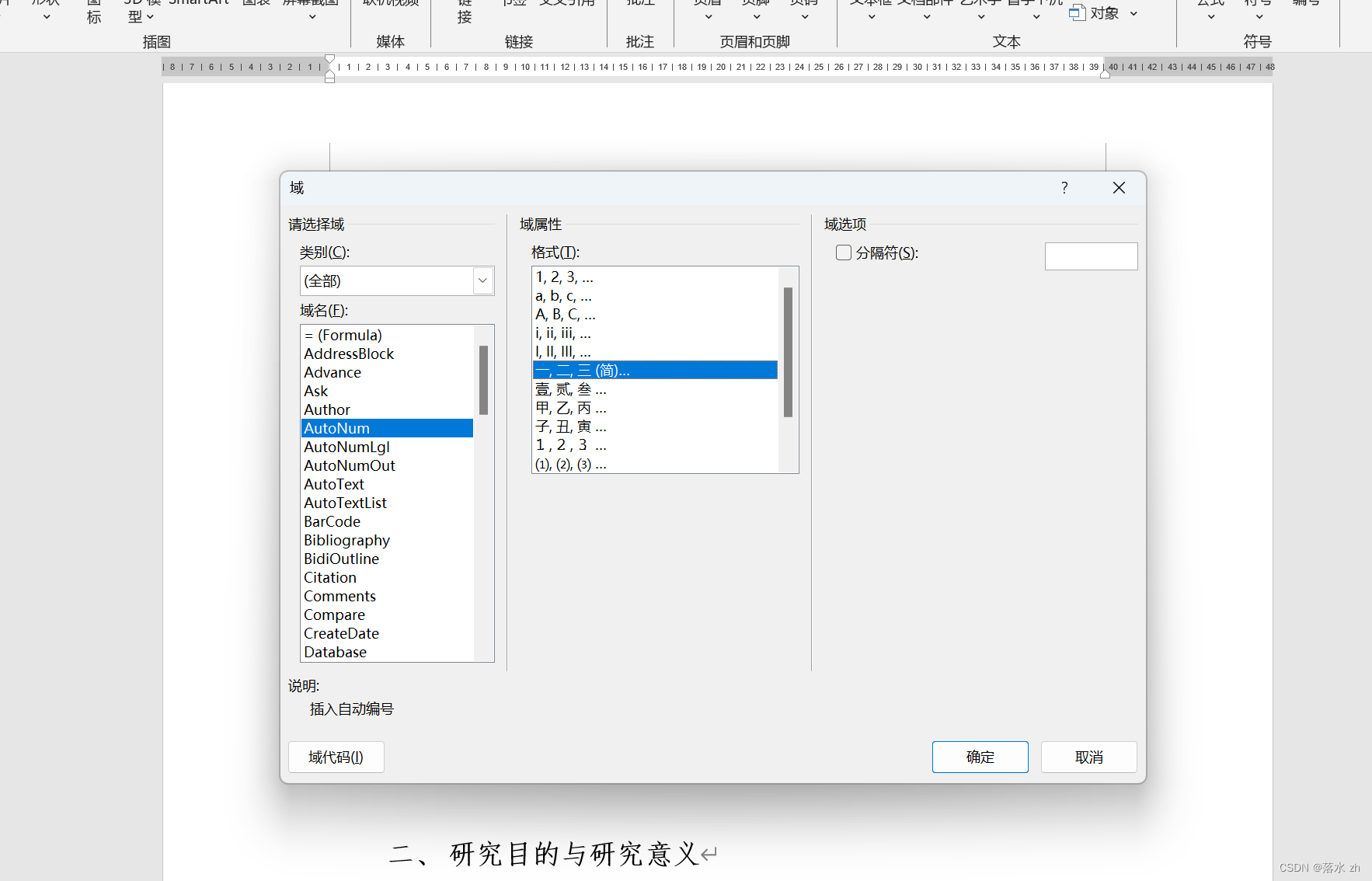1372x881 pixels.
Task: Enable the 分隔符 checkbox
Action: (x=844, y=252)
